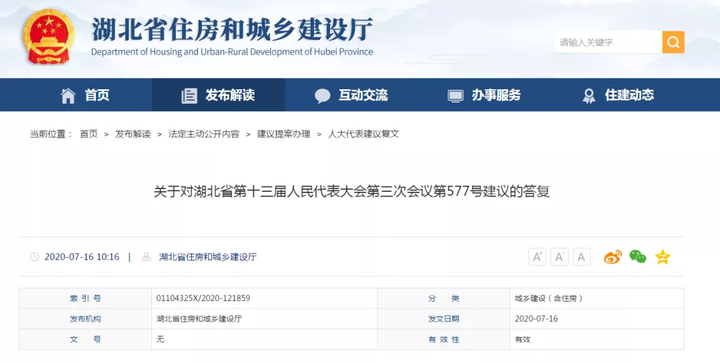Click the 湖北省住房和城乡建设厅 source link beside the date
Screen dimensions: 720x363
click(x=208, y=257)
